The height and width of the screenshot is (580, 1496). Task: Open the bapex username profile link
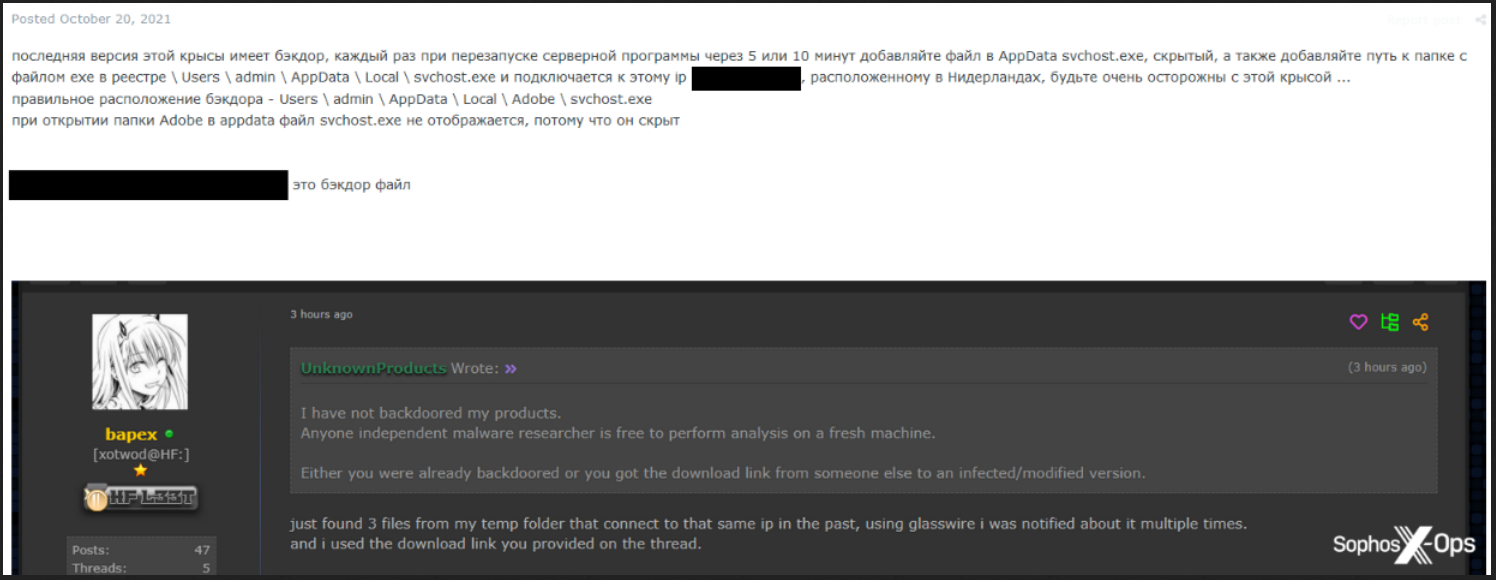(x=132, y=434)
